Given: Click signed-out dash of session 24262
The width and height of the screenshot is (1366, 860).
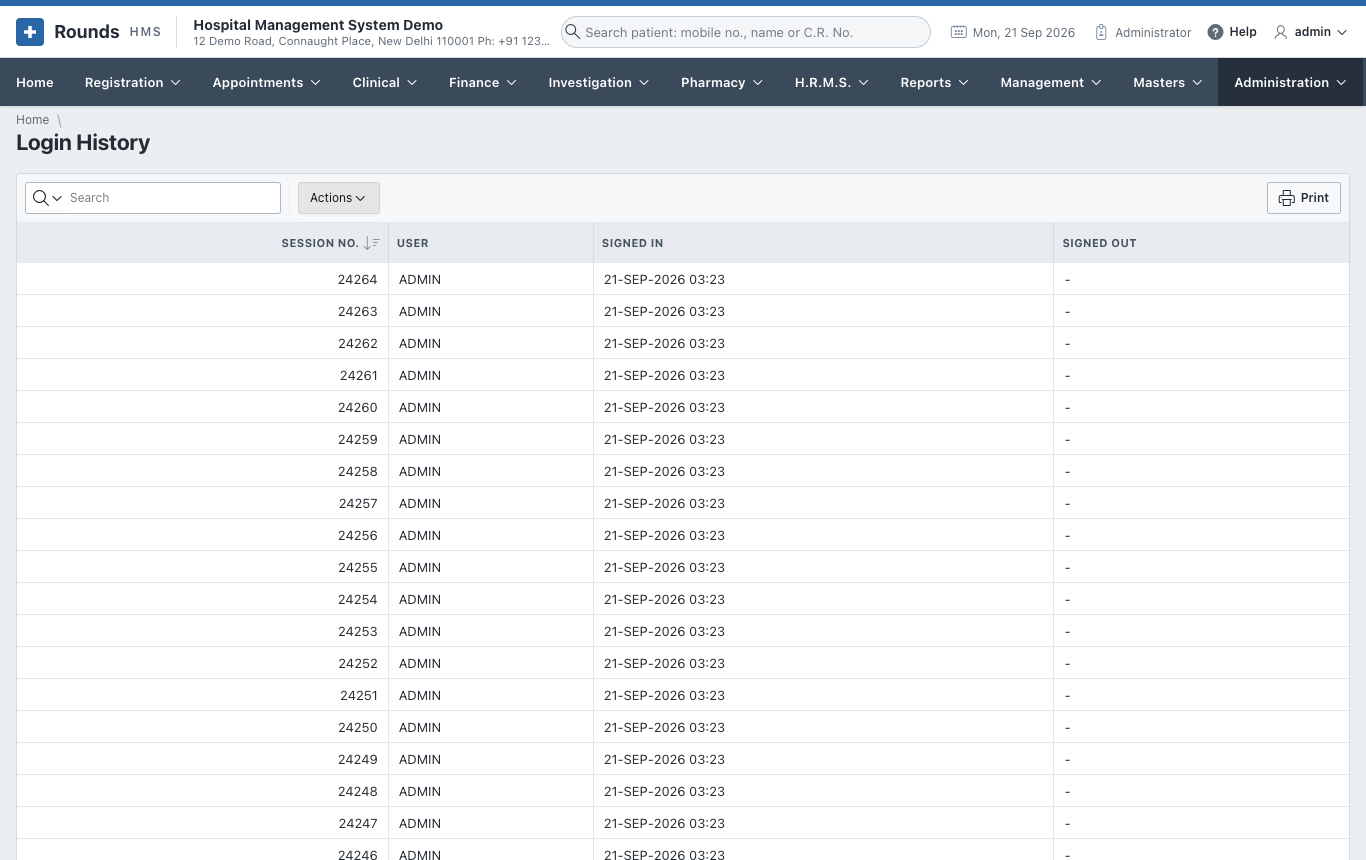Looking at the screenshot, I should coord(1068,344).
